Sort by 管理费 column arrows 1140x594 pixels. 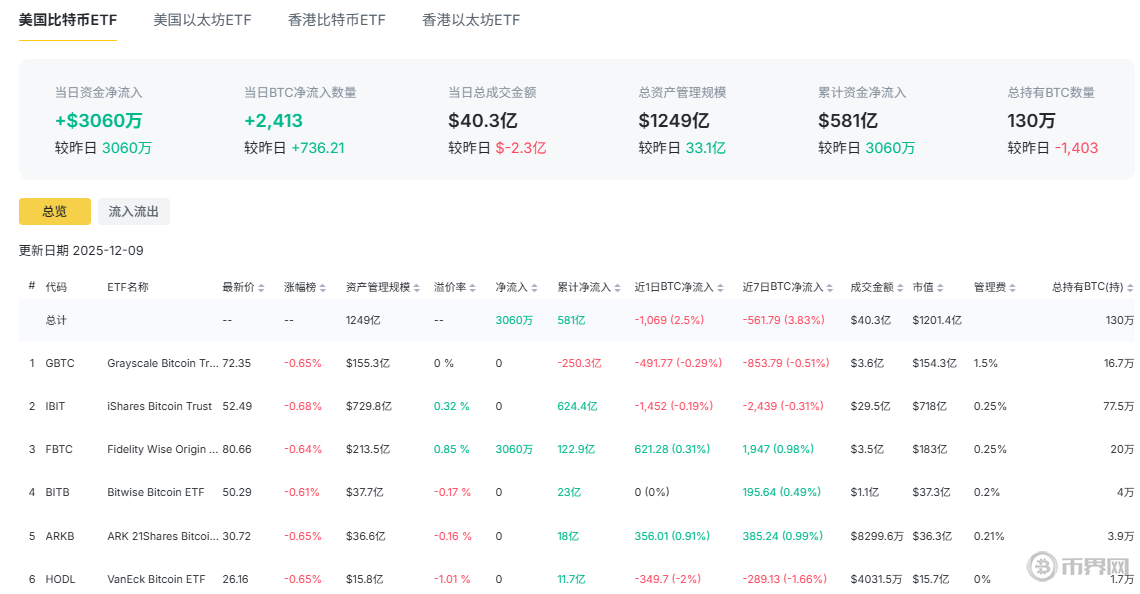click(x=1014, y=288)
